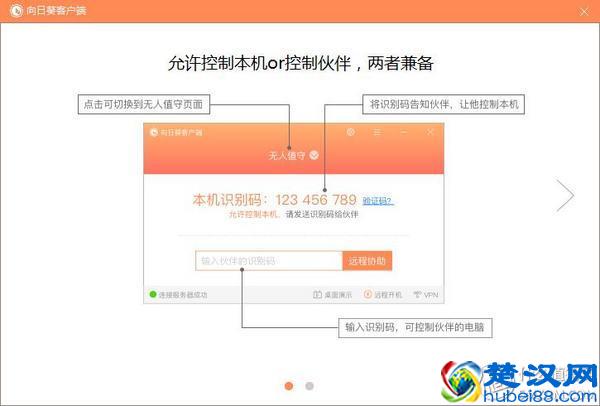Open the 桌面演示 icon in the status bar
600x406 pixels.
point(317,295)
